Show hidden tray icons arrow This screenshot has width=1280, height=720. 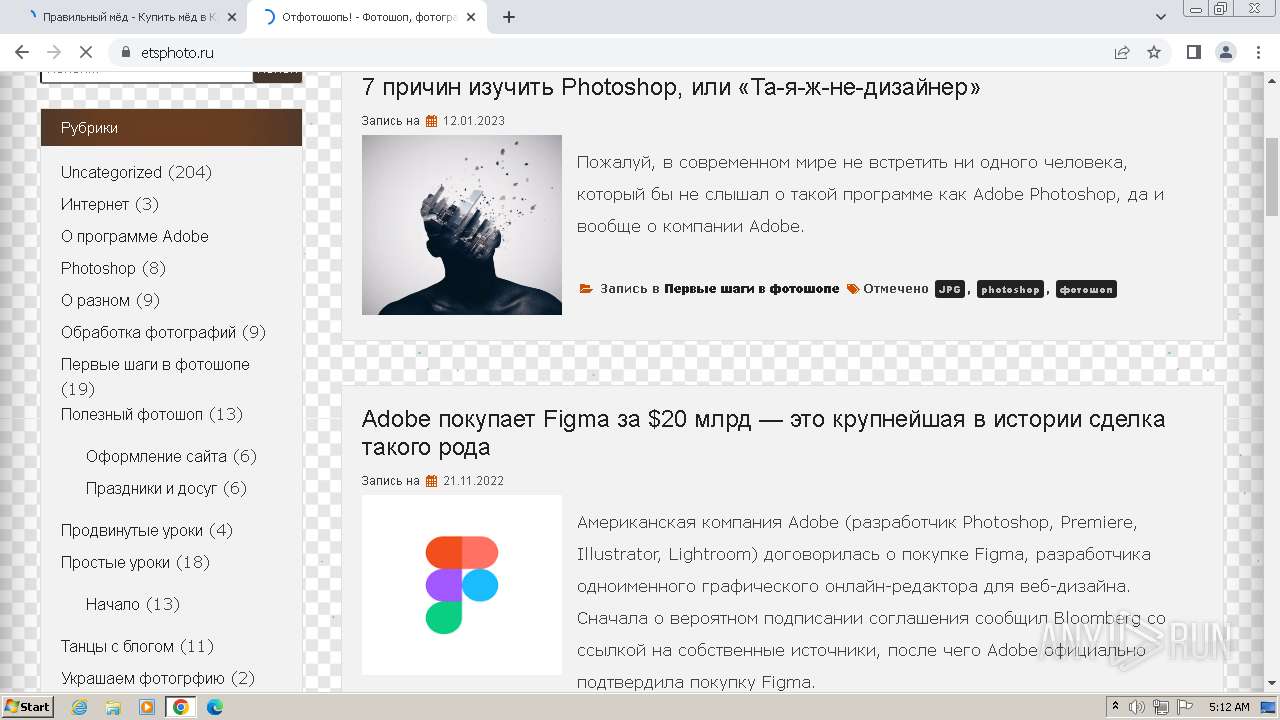point(1115,707)
